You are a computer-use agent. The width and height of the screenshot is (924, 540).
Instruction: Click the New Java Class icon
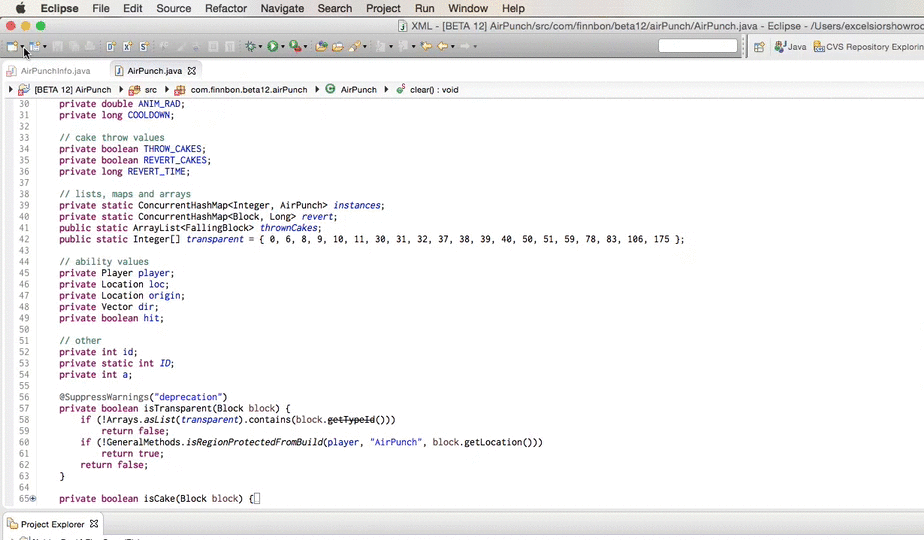[128, 46]
